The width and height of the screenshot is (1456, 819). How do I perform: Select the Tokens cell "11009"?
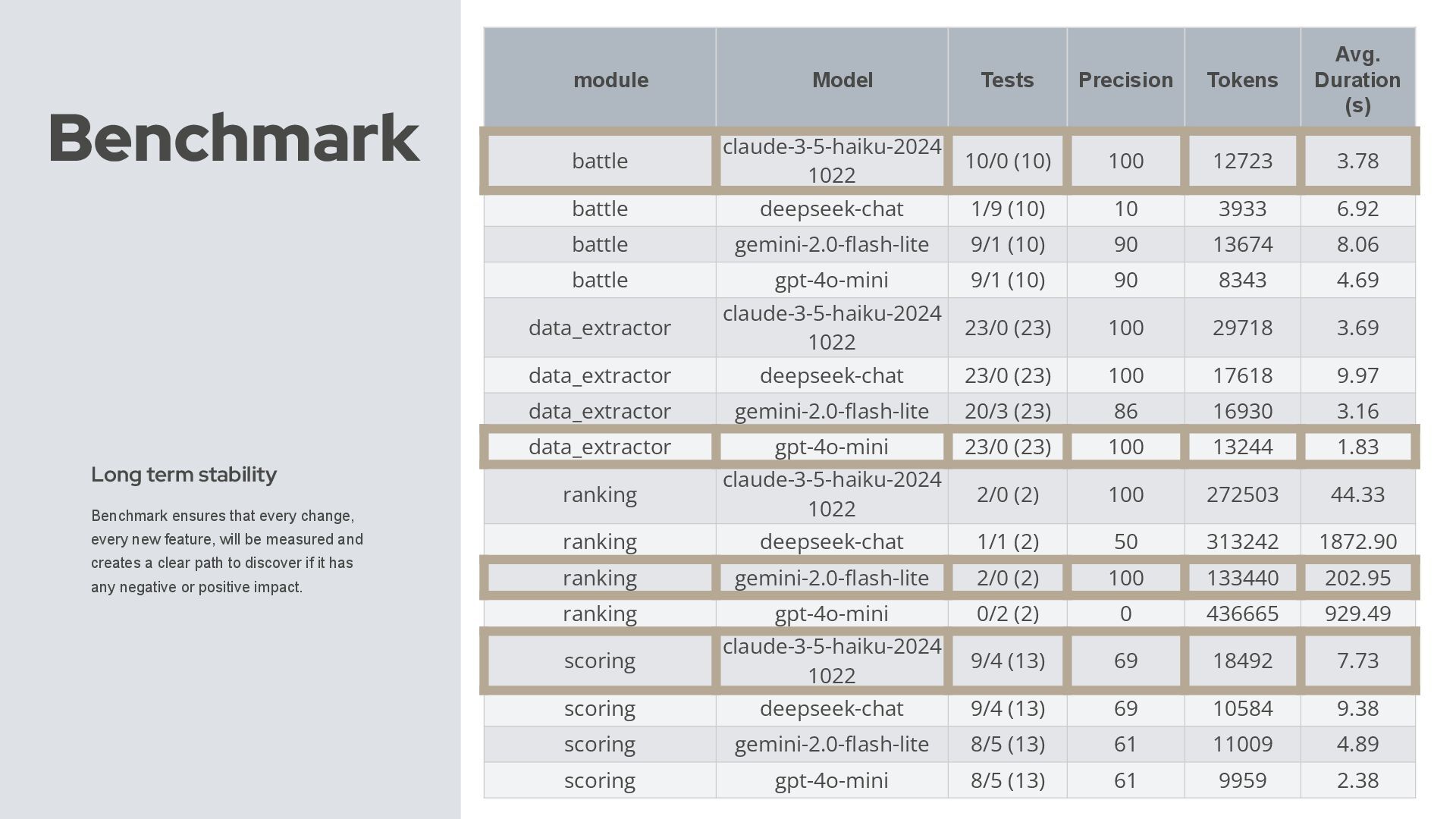tap(1242, 744)
